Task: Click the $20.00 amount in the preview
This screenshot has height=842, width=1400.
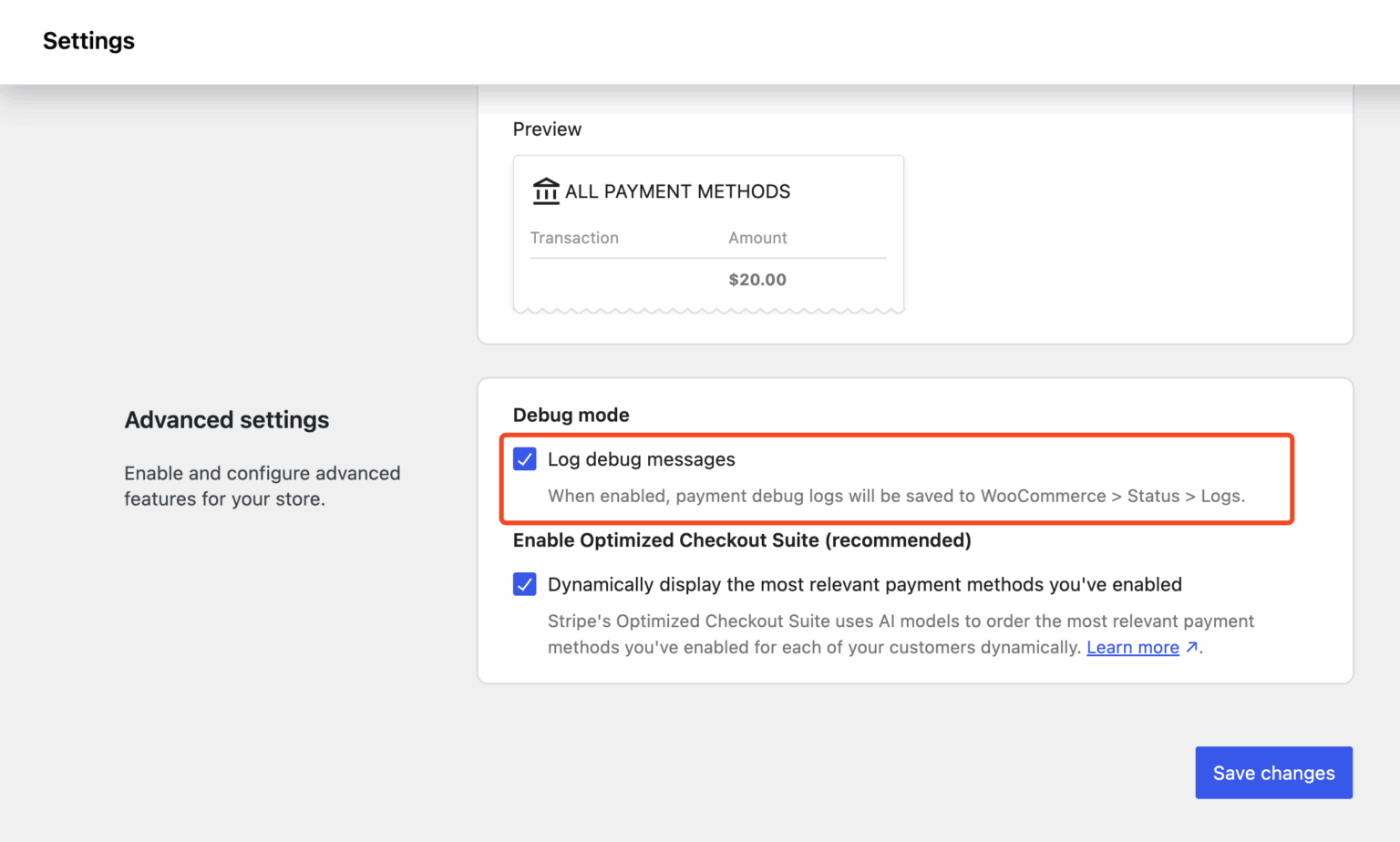Action: click(x=757, y=279)
